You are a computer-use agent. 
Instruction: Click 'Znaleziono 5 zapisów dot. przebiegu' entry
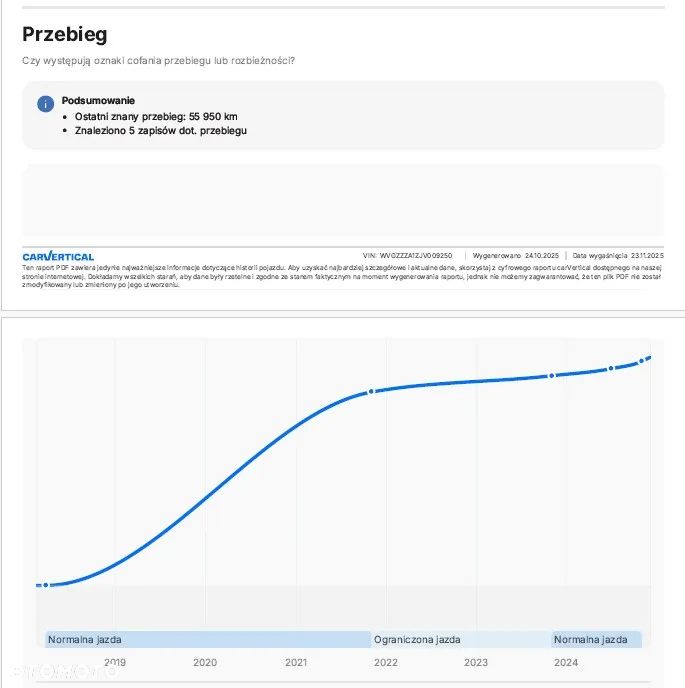pyautogui.click(x=160, y=130)
